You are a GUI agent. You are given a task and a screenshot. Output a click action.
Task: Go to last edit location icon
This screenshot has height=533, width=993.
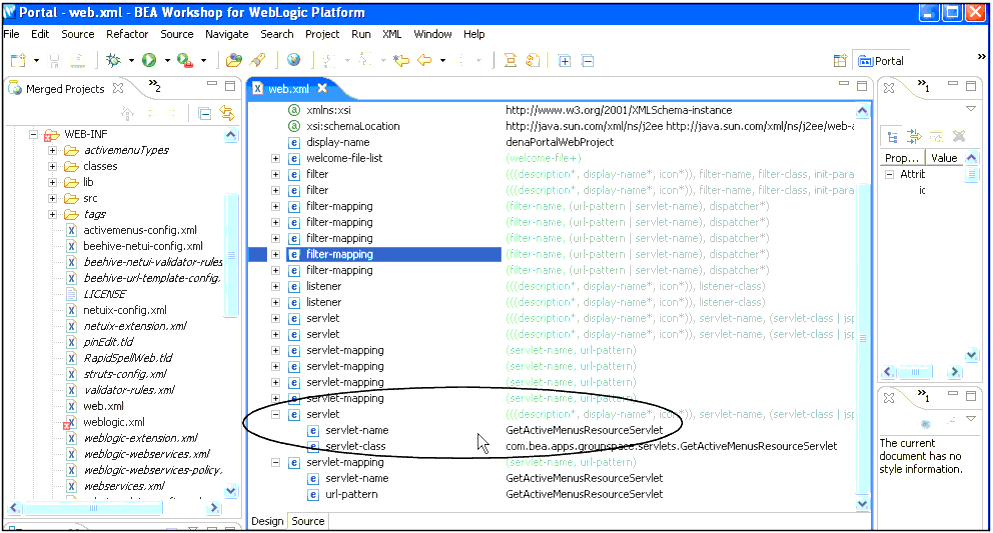point(401,61)
